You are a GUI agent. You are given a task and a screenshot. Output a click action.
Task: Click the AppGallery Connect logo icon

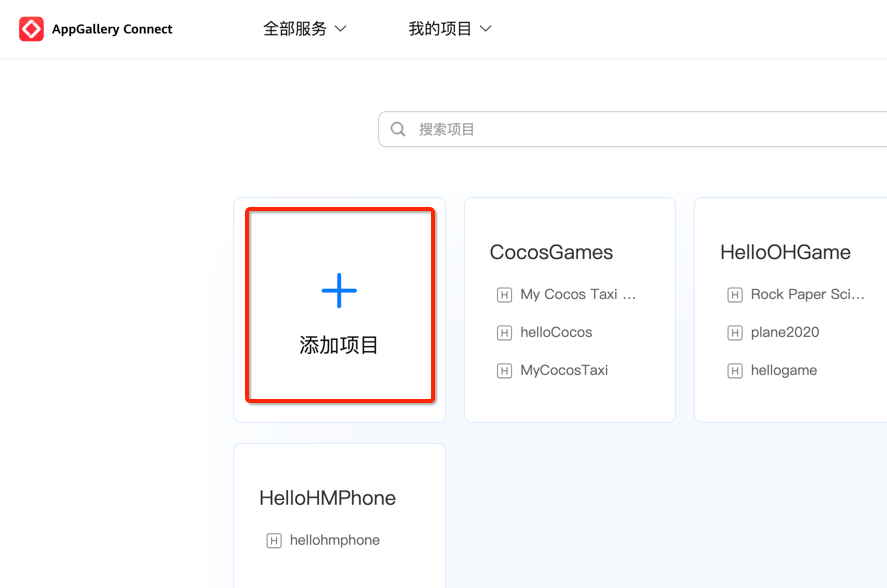[x=31, y=28]
